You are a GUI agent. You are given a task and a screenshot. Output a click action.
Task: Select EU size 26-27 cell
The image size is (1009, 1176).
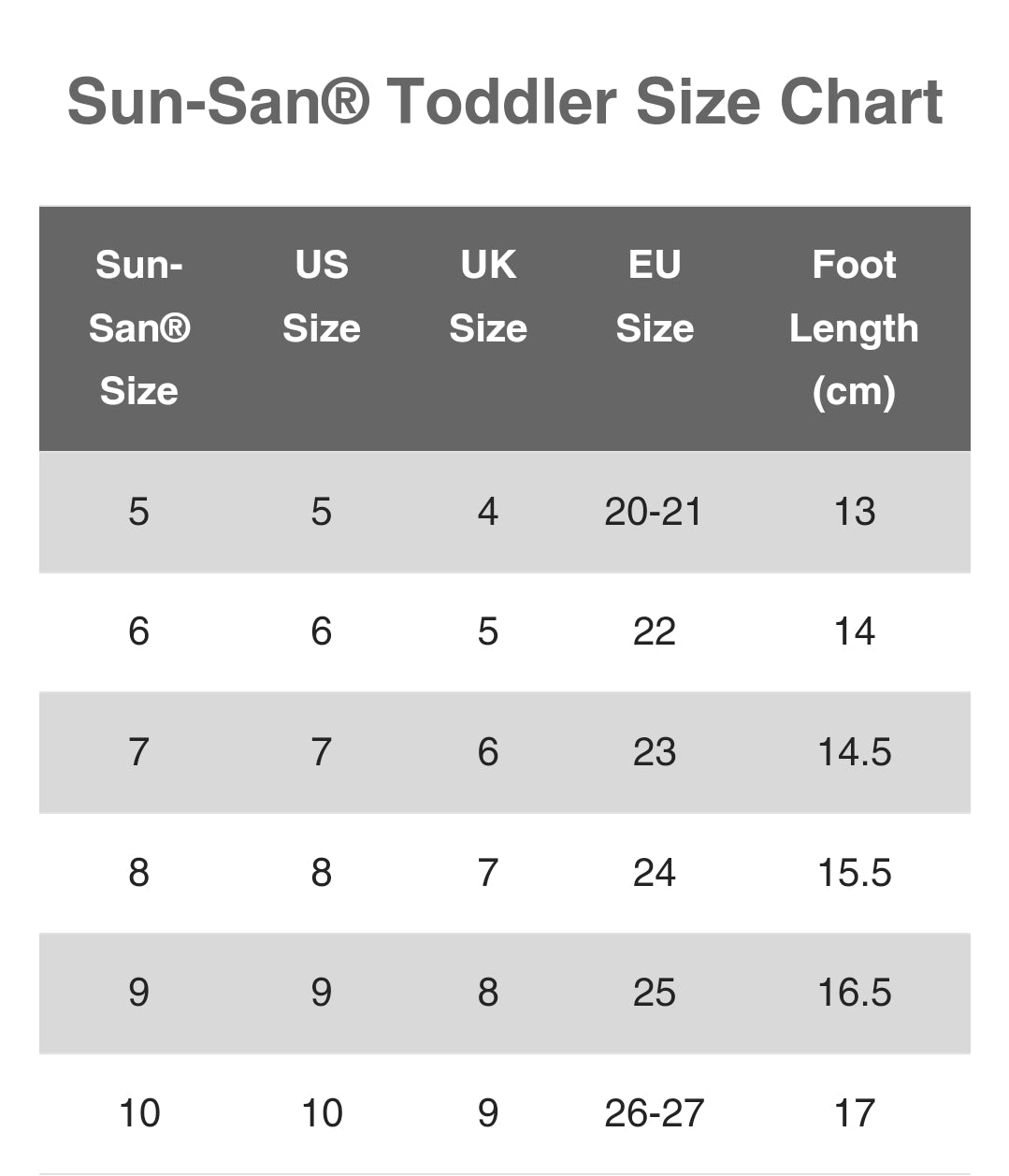pos(654,1113)
